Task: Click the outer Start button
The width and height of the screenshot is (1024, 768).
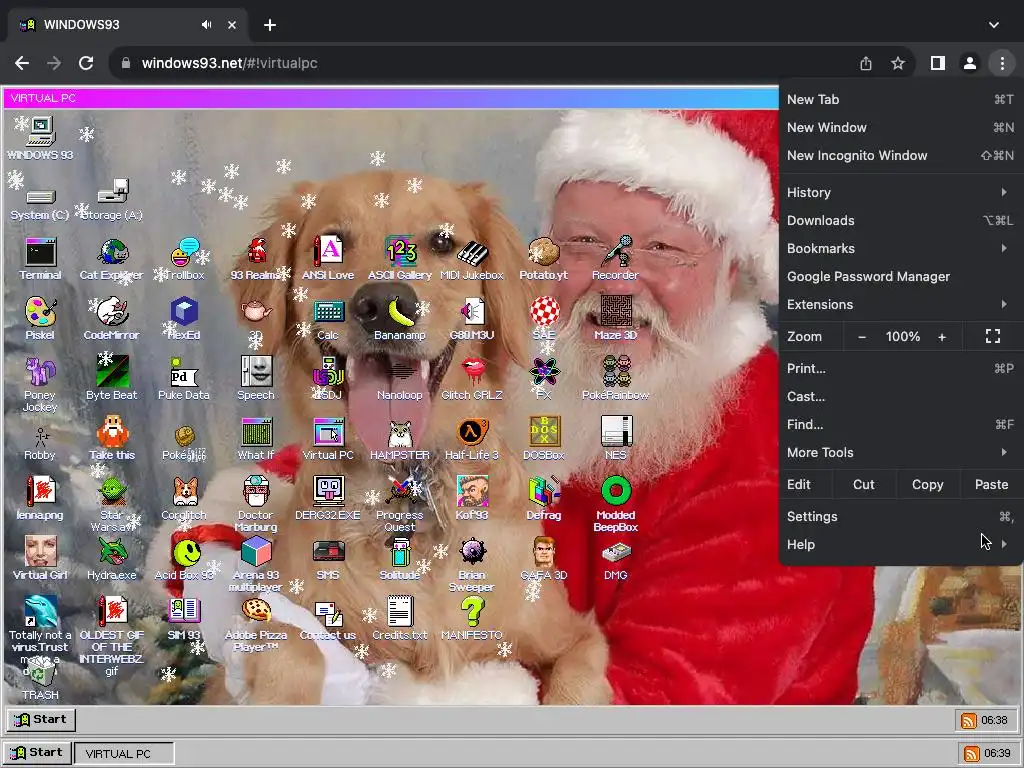Action: 37,752
